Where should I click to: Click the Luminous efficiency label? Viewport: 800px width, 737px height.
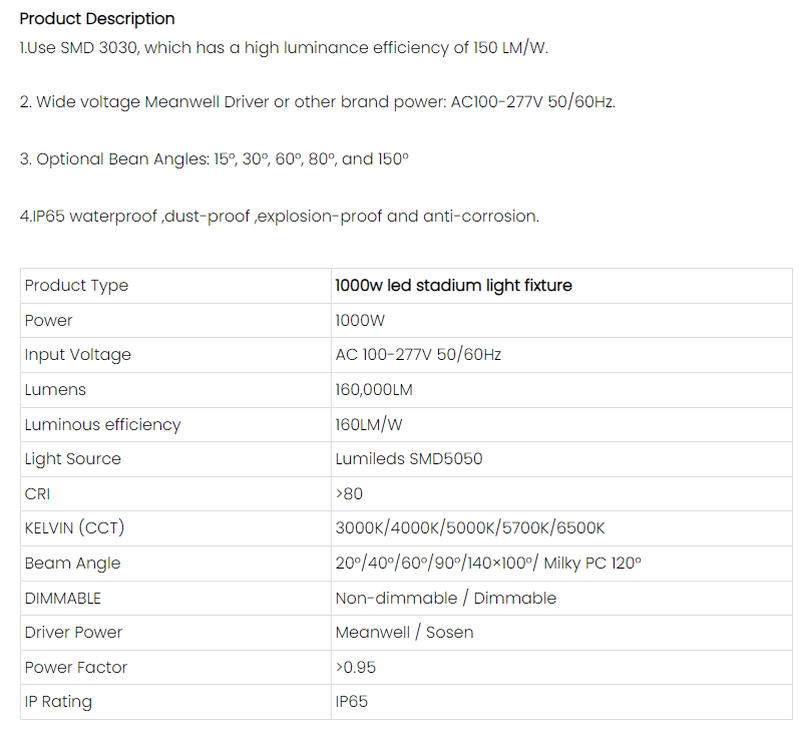(x=103, y=425)
